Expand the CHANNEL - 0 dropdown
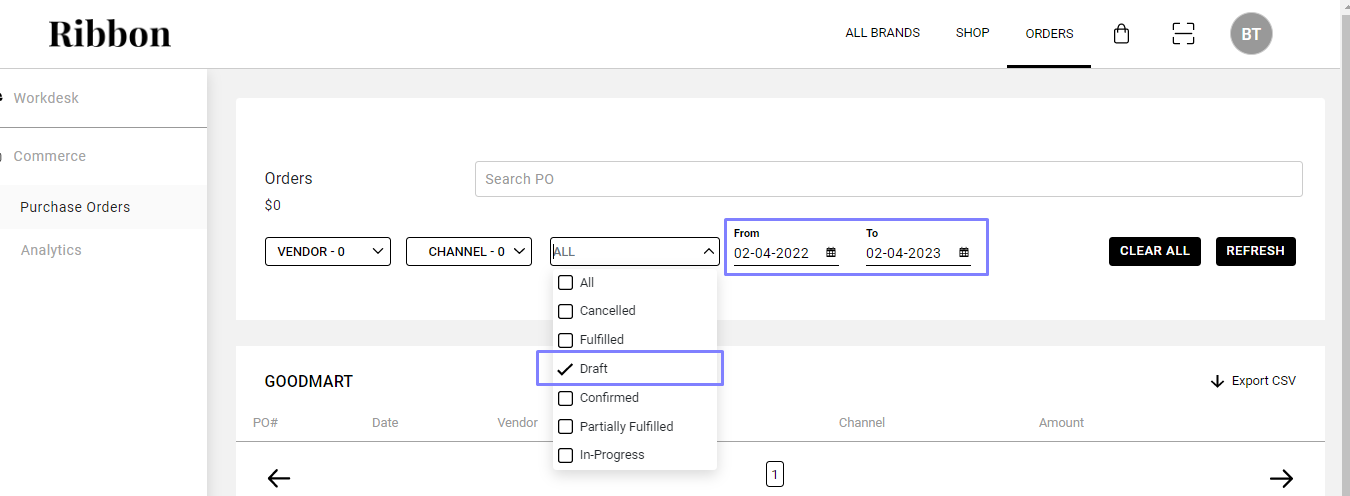 pyautogui.click(x=468, y=252)
